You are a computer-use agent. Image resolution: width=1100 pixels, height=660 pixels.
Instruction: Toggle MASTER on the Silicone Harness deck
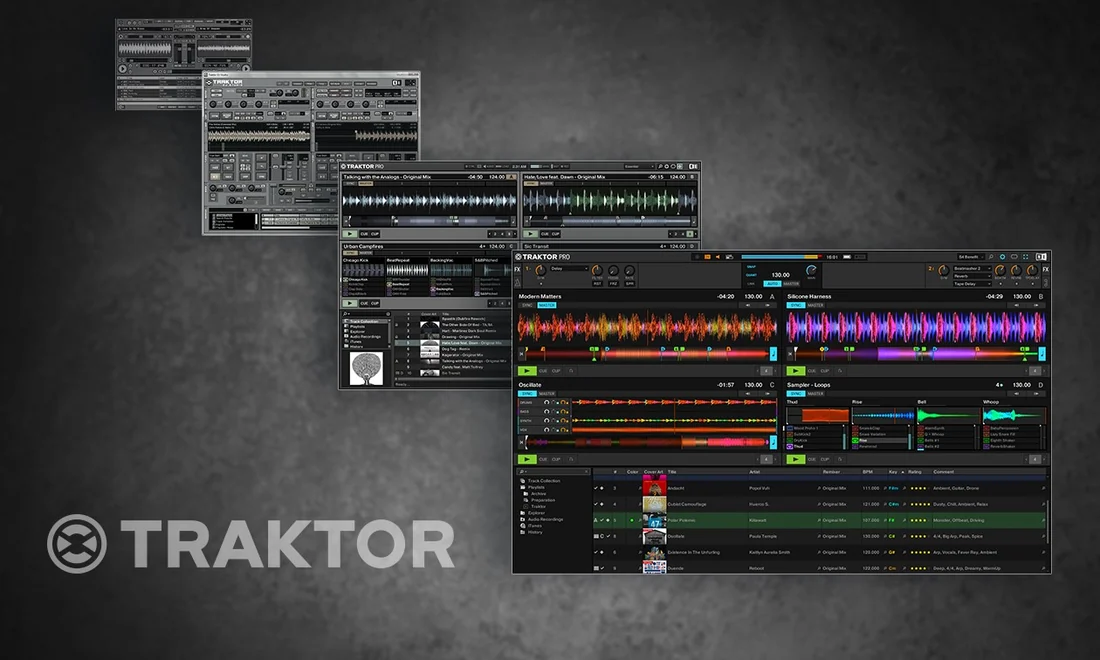(815, 305)
